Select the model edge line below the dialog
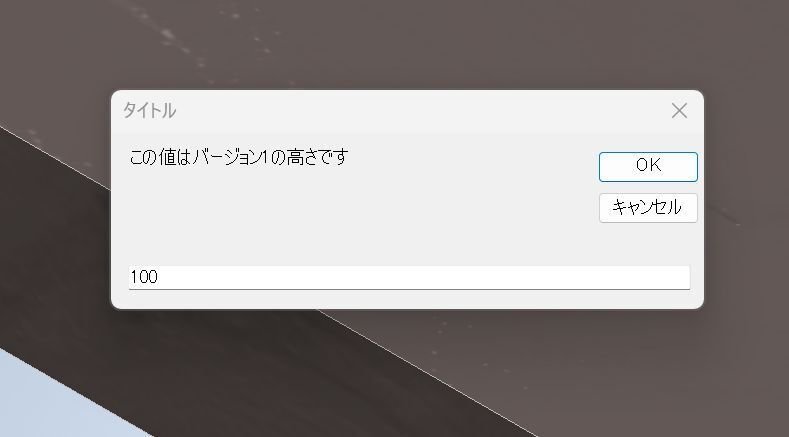 (428, 372)
